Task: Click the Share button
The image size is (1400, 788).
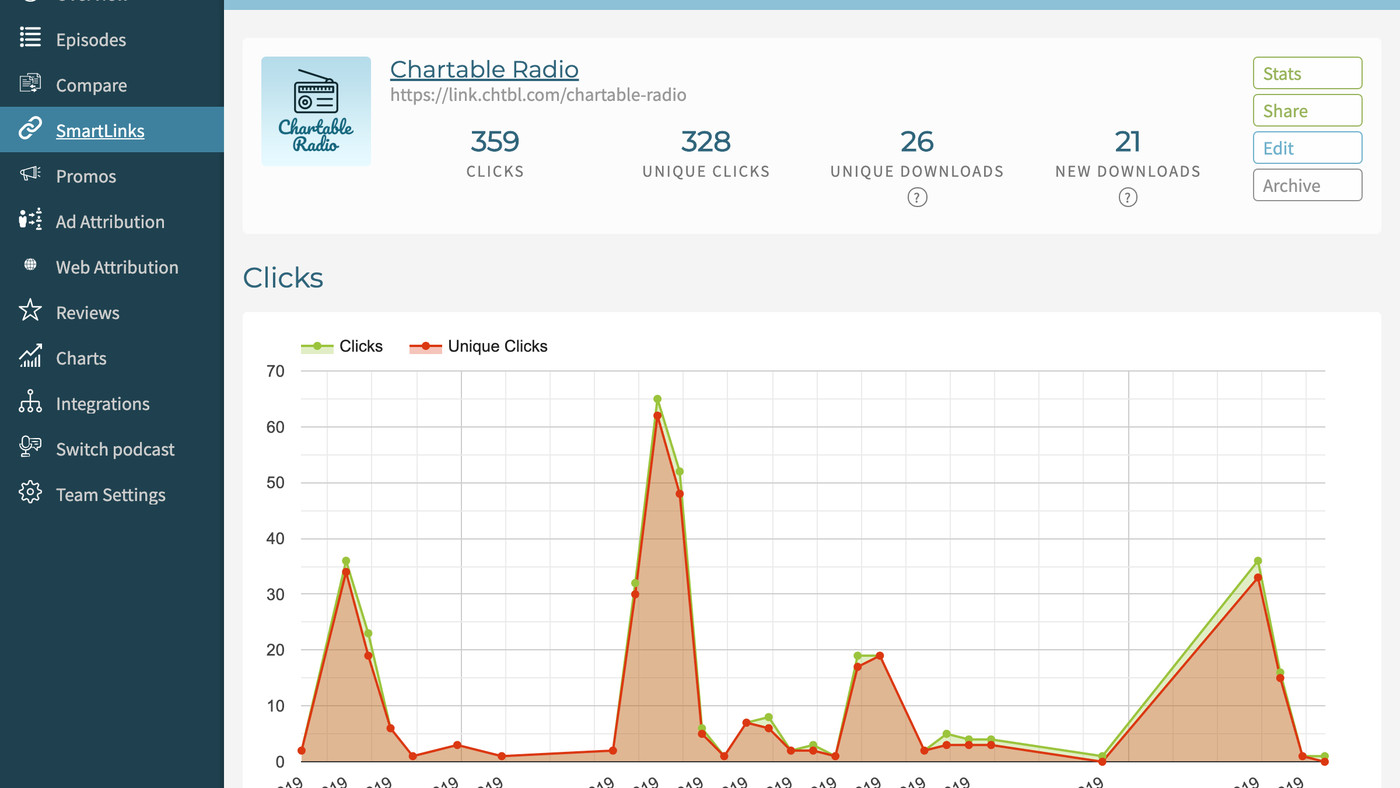Action: click(x=1307, y=110)
